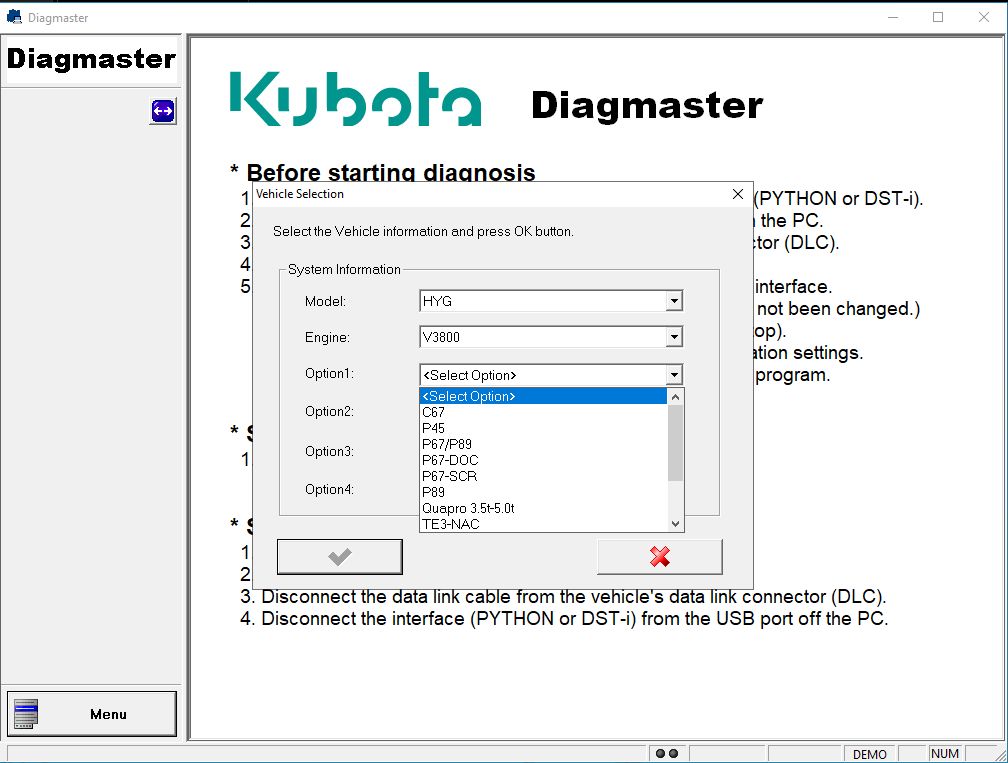
Task: Click the Menu button icon at bottom left
Action: pyautogui.click(x=26, y=714)
